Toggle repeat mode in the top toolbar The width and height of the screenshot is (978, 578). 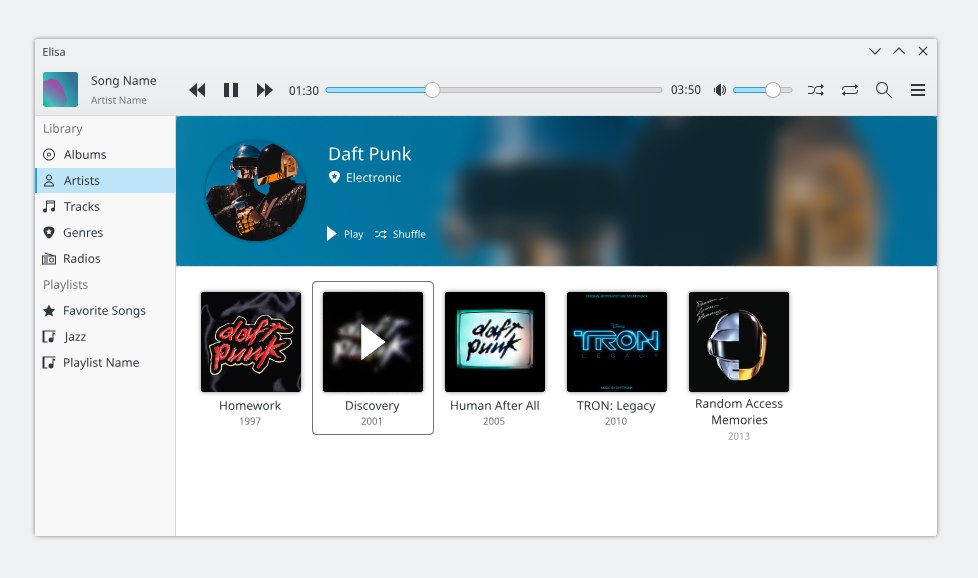850,90
